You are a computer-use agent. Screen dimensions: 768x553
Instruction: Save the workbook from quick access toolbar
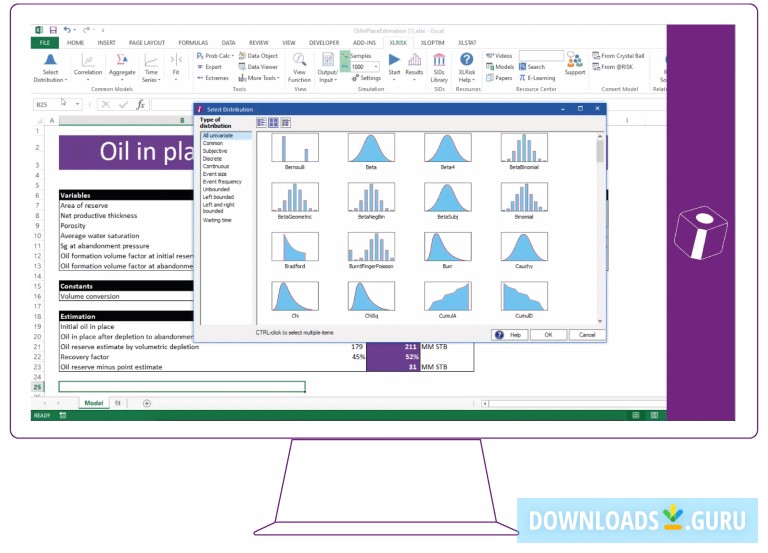point(53,30)
